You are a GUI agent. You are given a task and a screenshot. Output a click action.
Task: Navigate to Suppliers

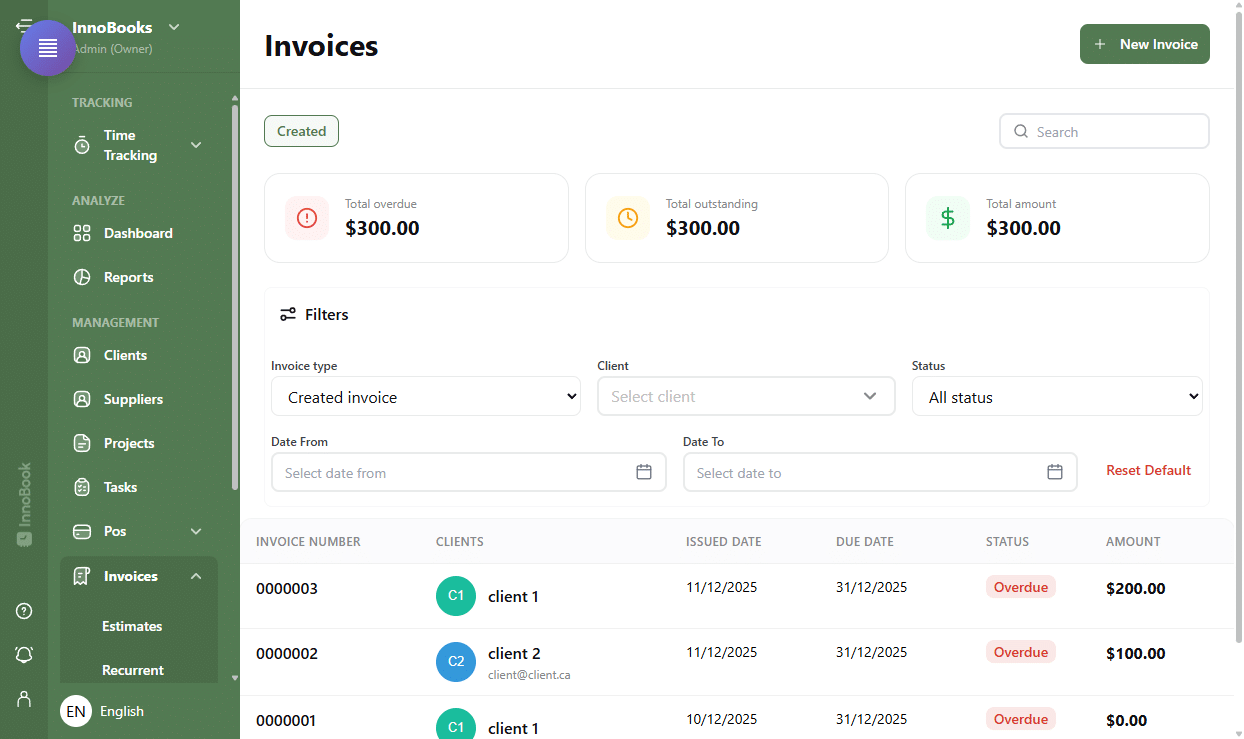[x=133, y=399]
